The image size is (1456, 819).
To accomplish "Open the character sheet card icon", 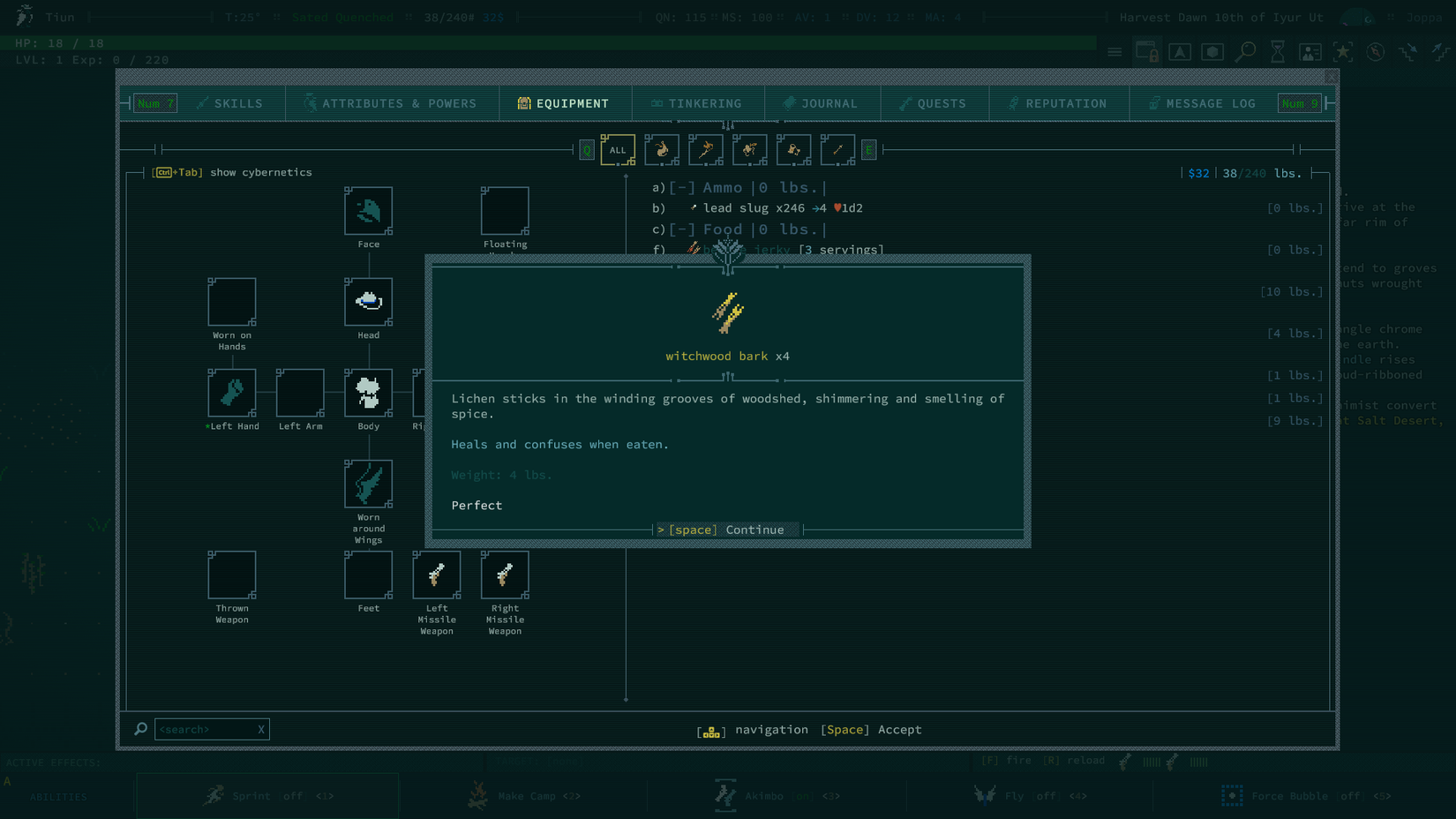I will pos(1310,51).
